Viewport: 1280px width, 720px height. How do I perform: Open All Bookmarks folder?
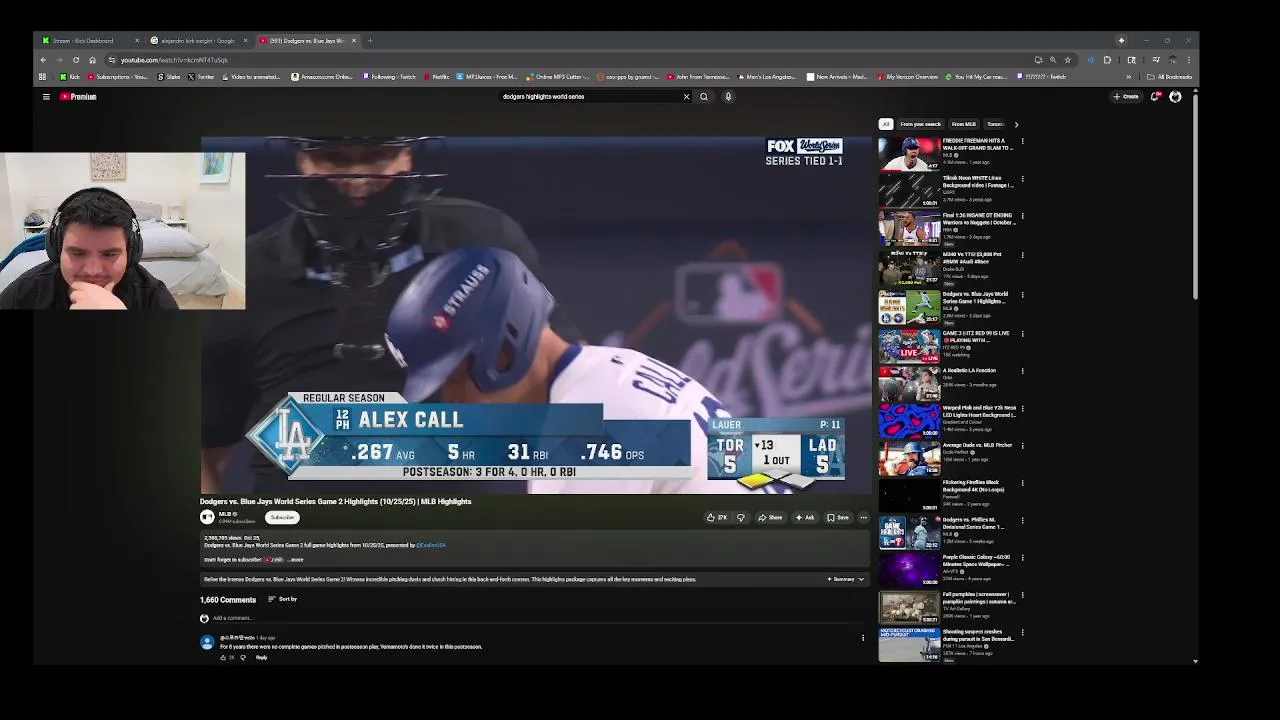pyautogui.click(x=1169, y=77)
